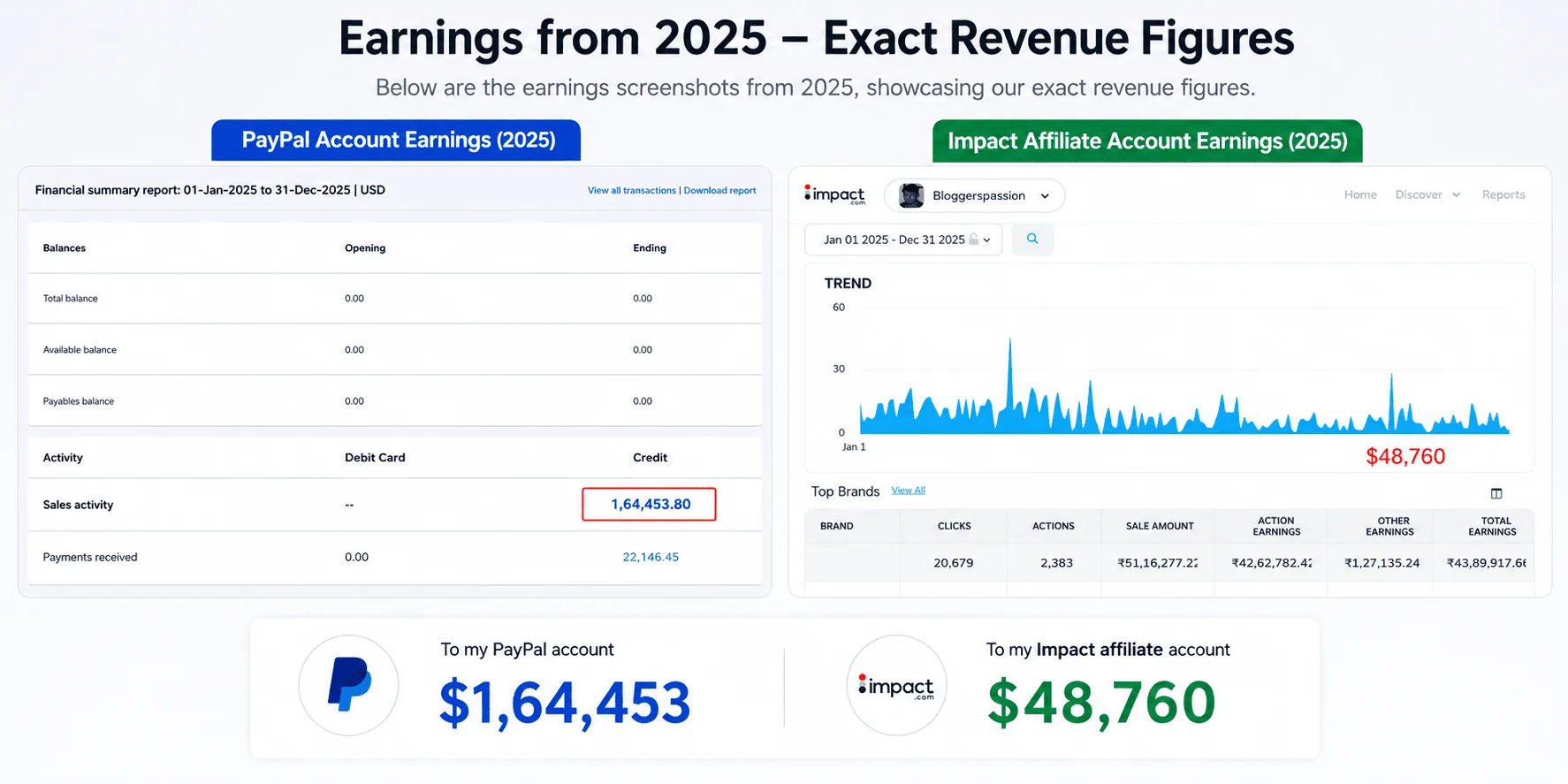Click the Ending column header

[x=650, y=248]
